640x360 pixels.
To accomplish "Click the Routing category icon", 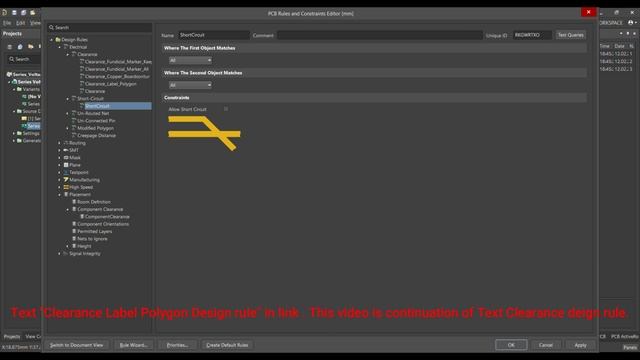I will tap(66, 143).
